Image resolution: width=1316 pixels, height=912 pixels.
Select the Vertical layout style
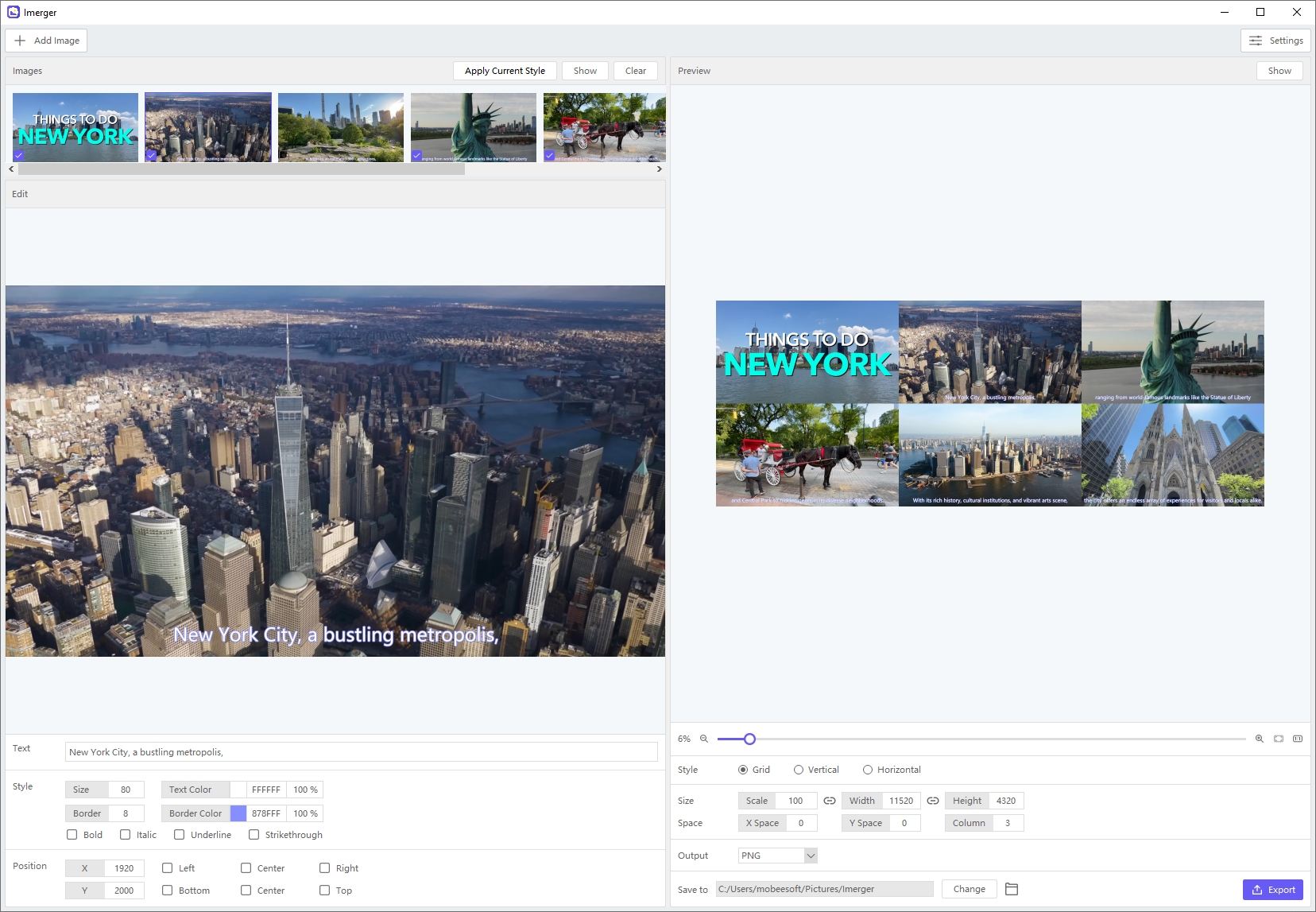[799, 770]
